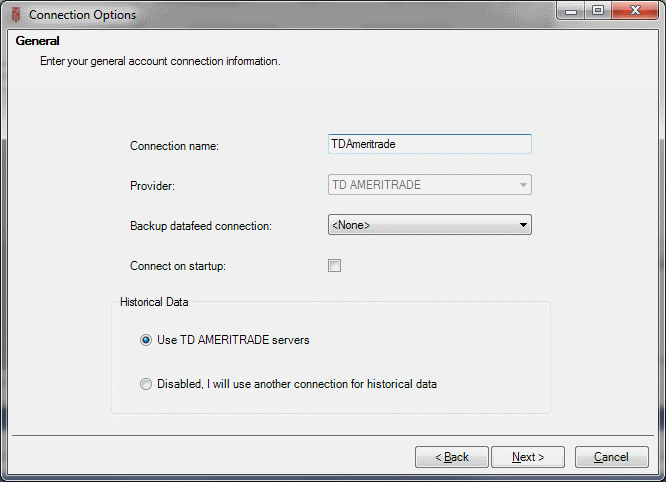The width and height of the screenshot is (666, 482).
Task: Click the application icon in the title bar
Action: [15, 14]
